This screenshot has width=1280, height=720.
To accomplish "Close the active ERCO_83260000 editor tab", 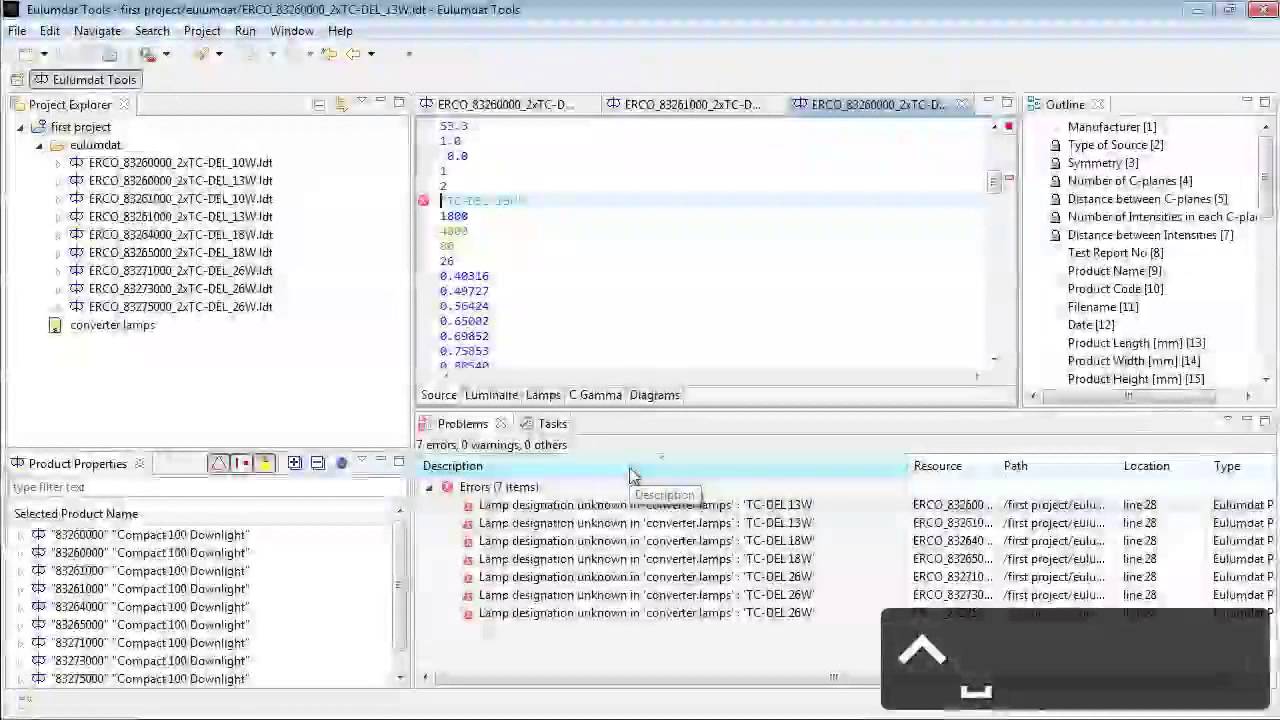I will tap(962, 104).
